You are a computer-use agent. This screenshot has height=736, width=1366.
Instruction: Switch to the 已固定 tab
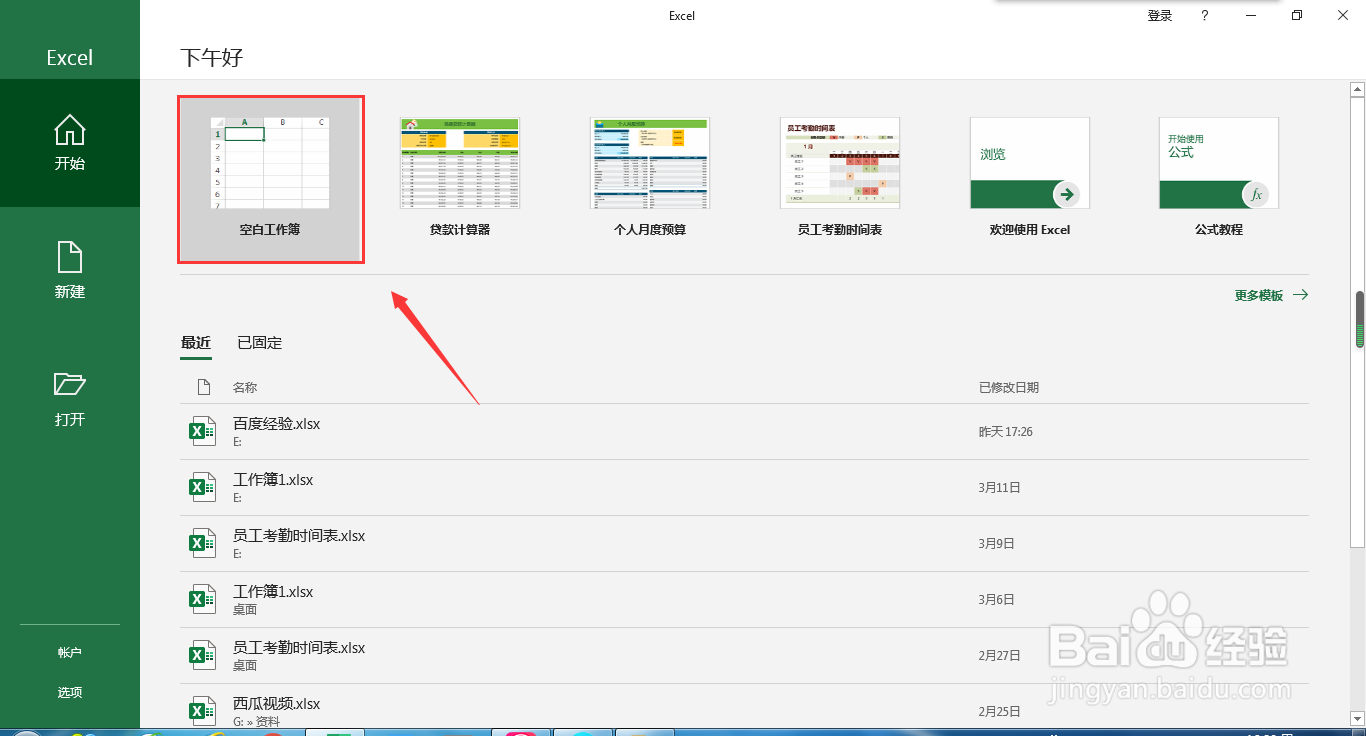pyautogui.click(x=260, y=343)
